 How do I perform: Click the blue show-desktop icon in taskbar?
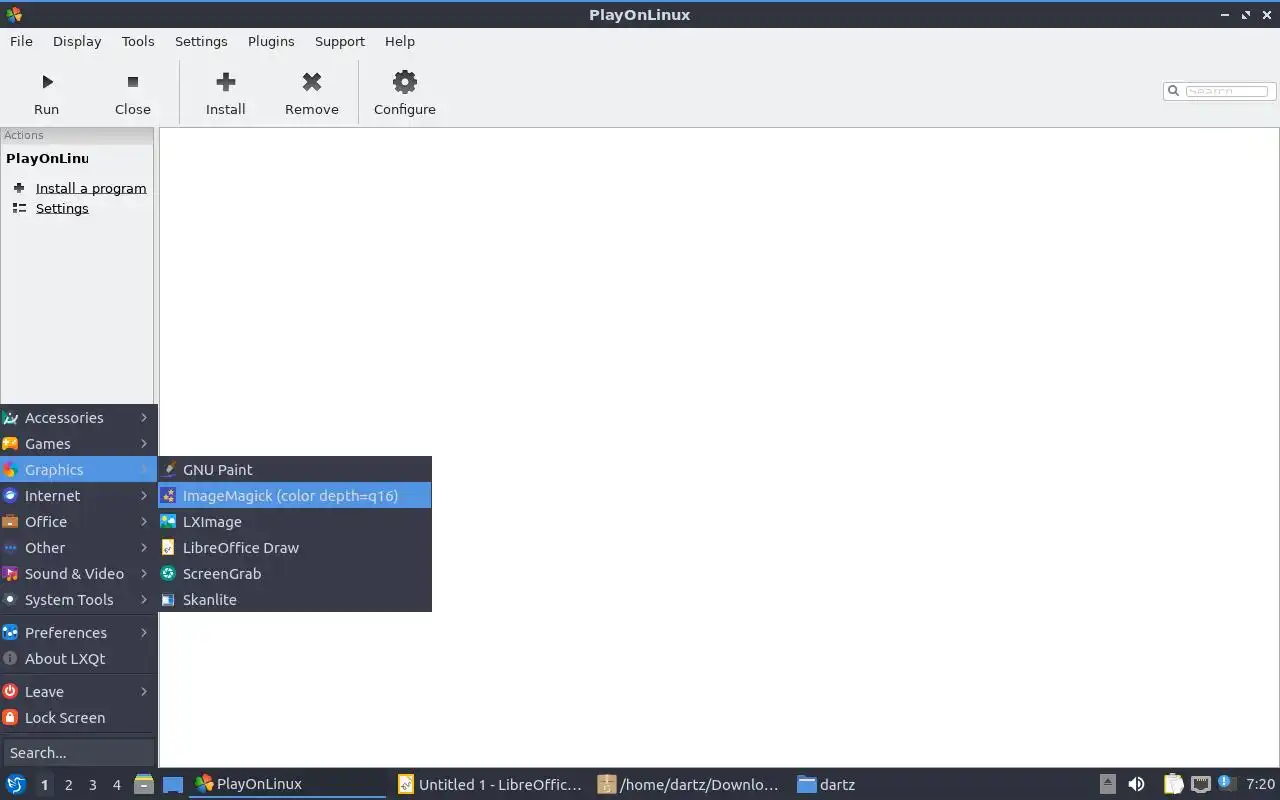point(173,784)
